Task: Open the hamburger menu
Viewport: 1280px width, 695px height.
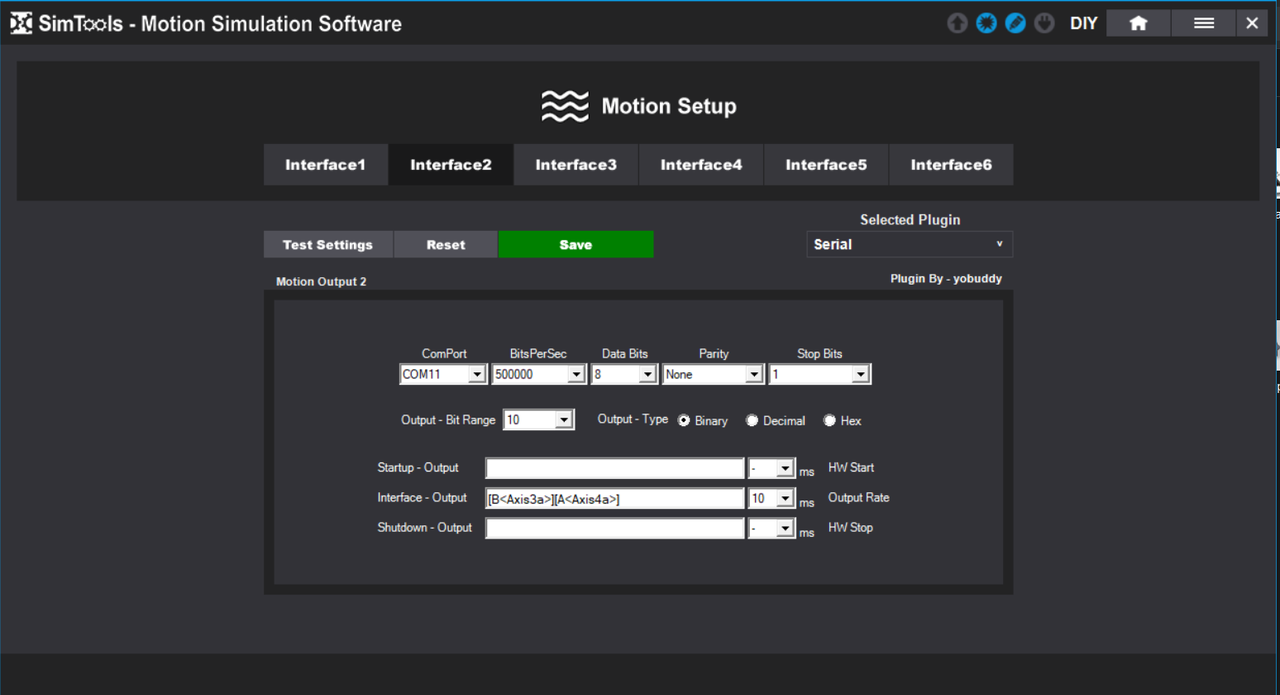Action: pos(1203,23)
